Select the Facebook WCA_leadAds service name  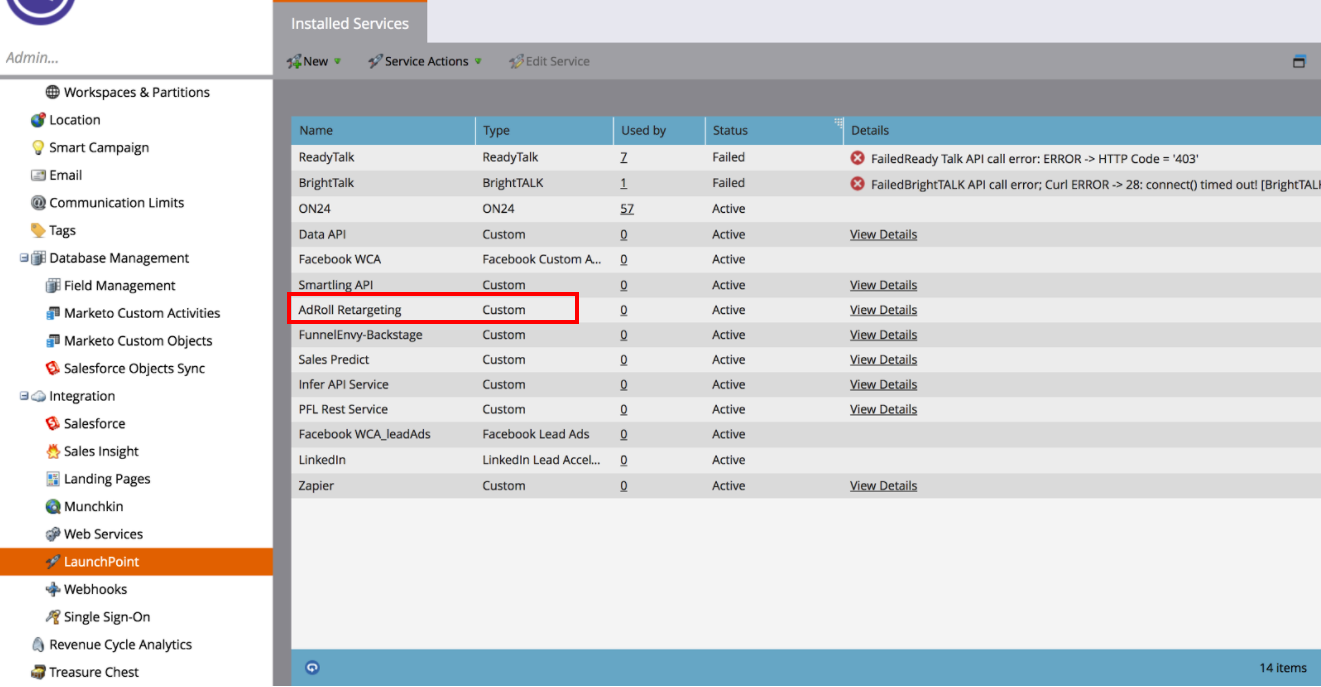pyautogui.click(x=364, y=435)
